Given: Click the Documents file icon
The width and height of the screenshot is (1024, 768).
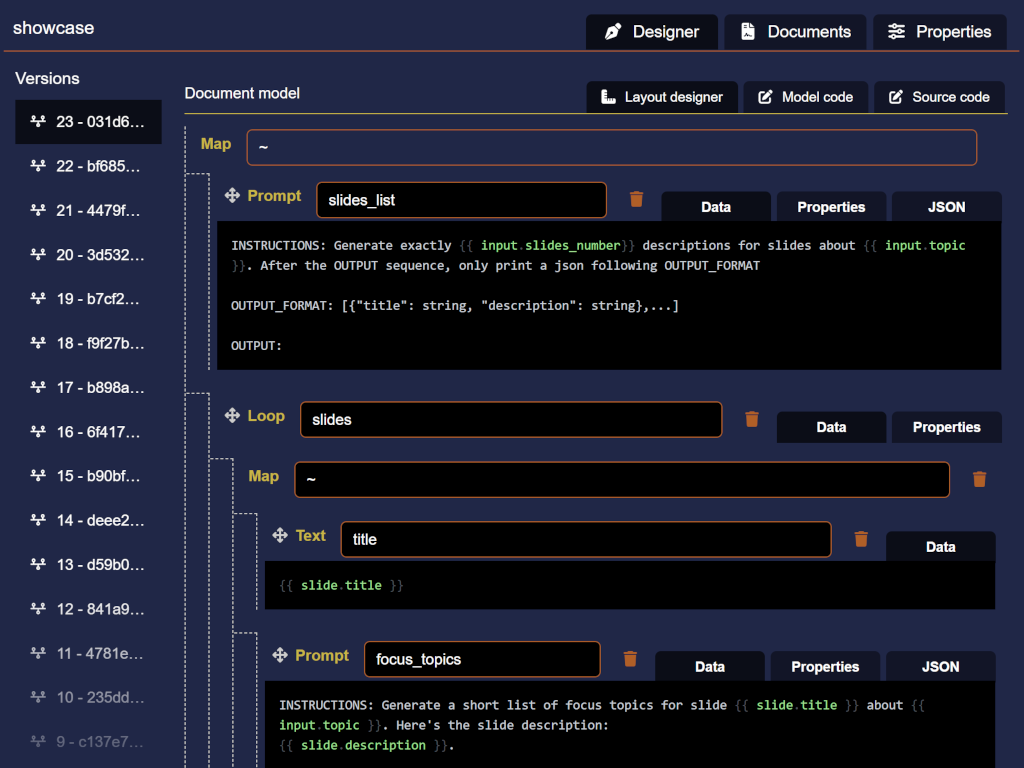Looking at the screenshot, I should (748, 31).
